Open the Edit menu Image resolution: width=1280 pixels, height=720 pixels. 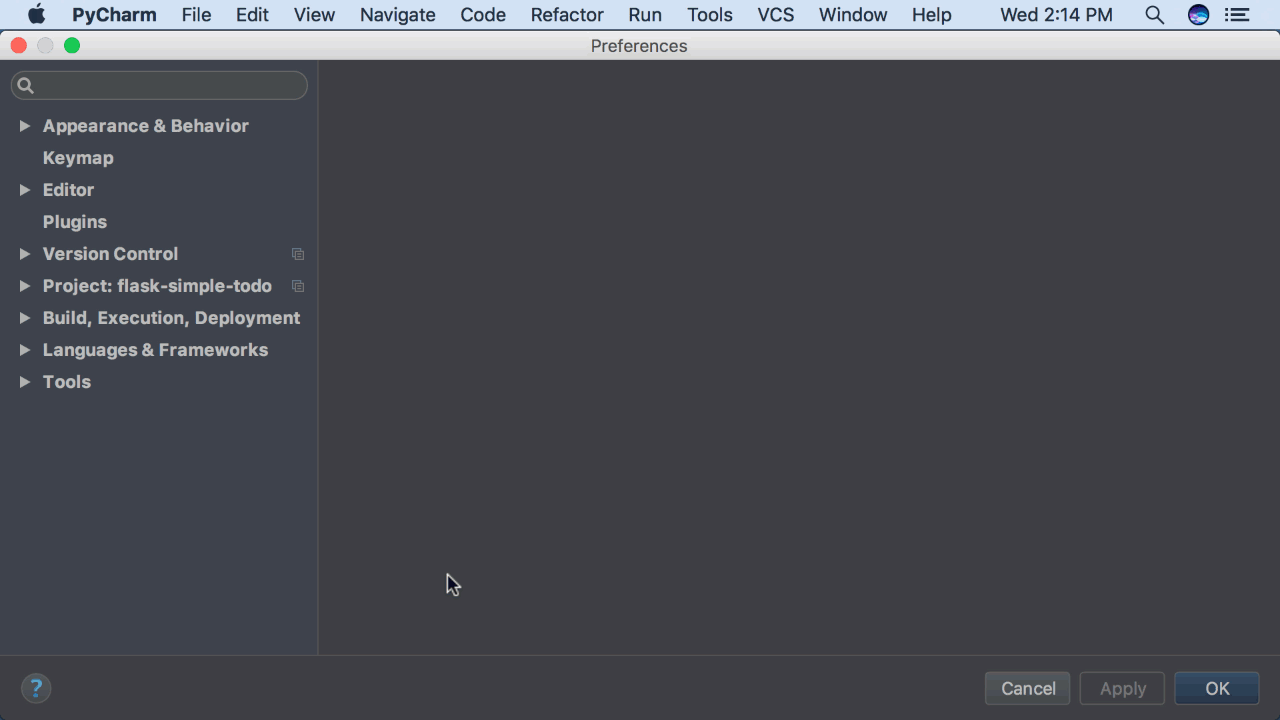(252, 15)
